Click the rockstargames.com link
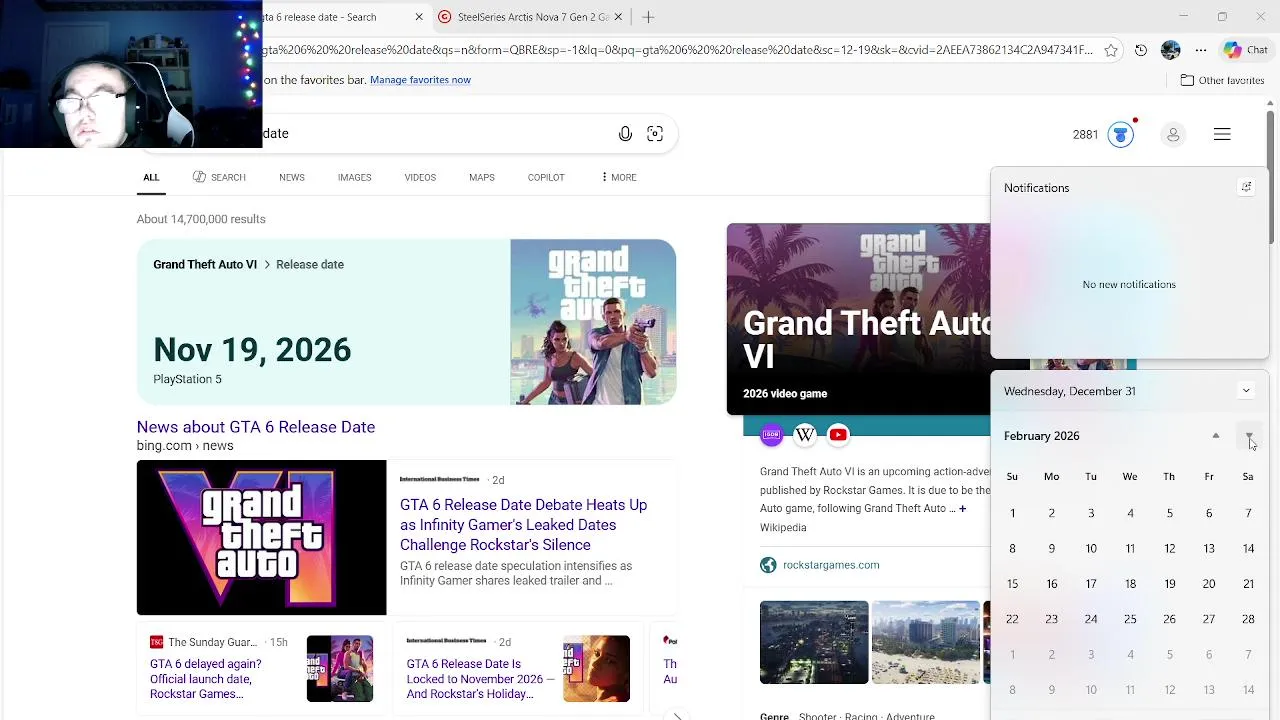The height and width of the screenshot is (720, 1280). pos(831,565)
